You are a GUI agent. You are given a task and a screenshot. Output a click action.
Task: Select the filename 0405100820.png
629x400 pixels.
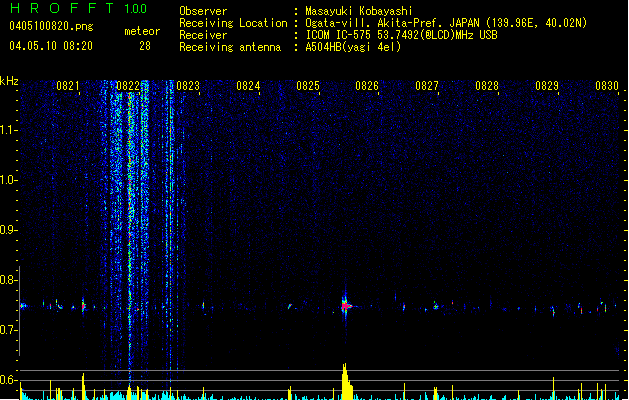click(51, 26)
